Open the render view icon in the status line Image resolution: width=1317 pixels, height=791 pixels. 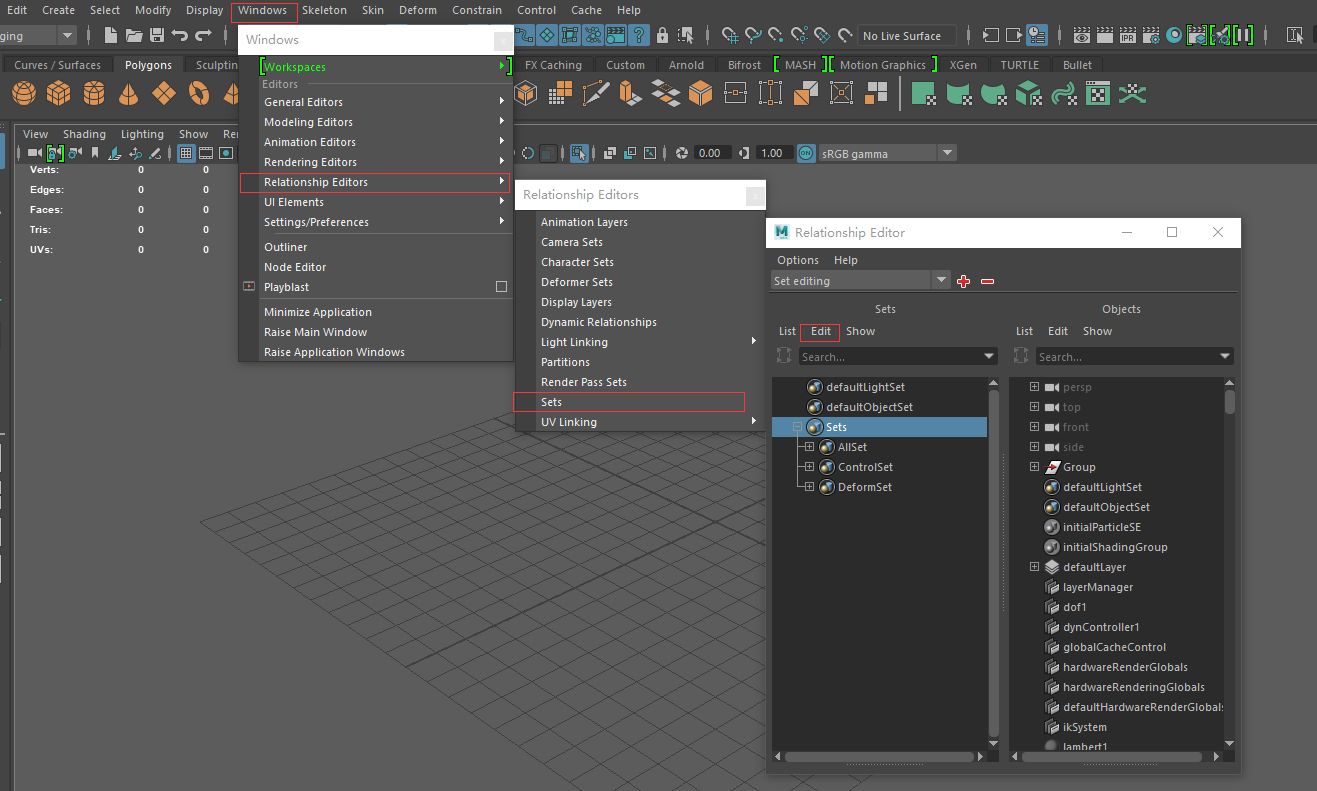click(1081, 34)
